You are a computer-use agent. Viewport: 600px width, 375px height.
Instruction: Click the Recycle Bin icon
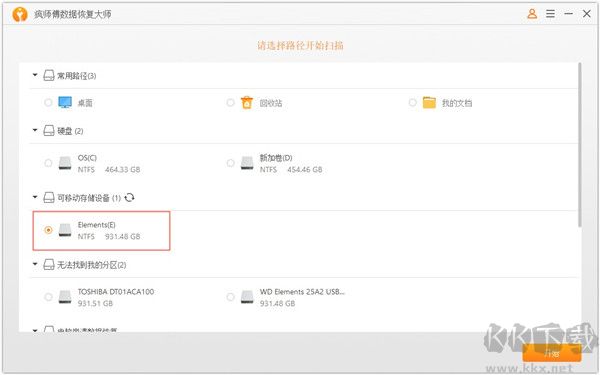click(247, 103)
